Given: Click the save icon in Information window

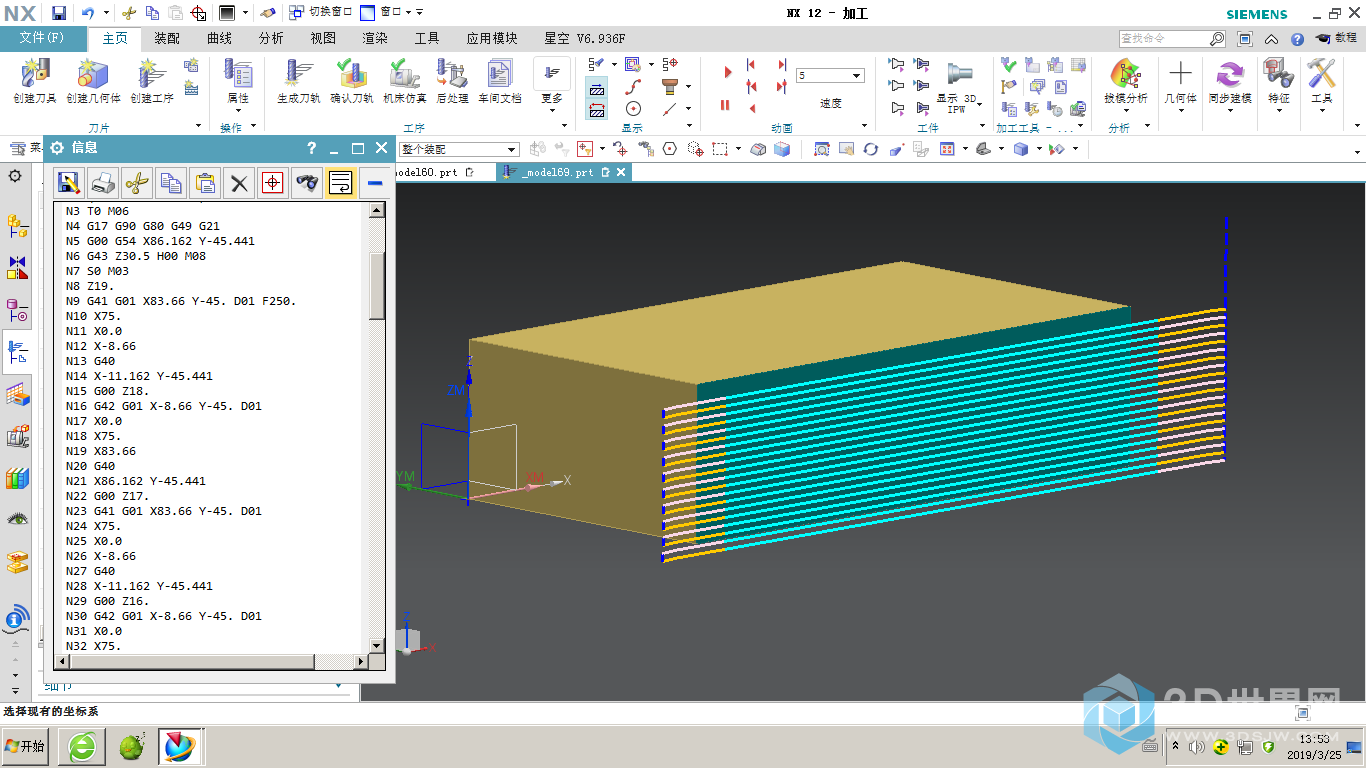Looking at the screenshot, I should pyautogui.click(x=69, y=183).
